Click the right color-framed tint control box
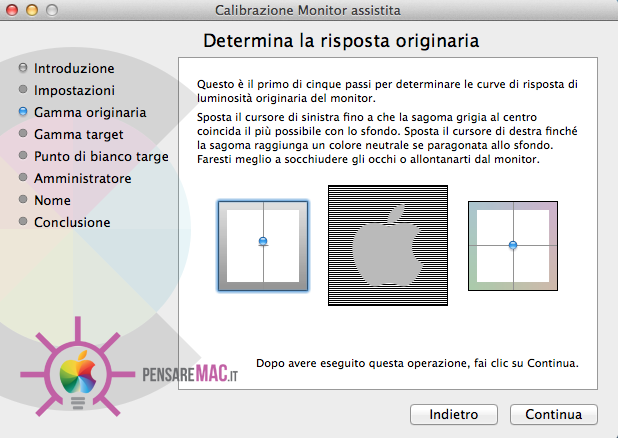This screenshot has height=438, width=618. click(x=513, y=246)
